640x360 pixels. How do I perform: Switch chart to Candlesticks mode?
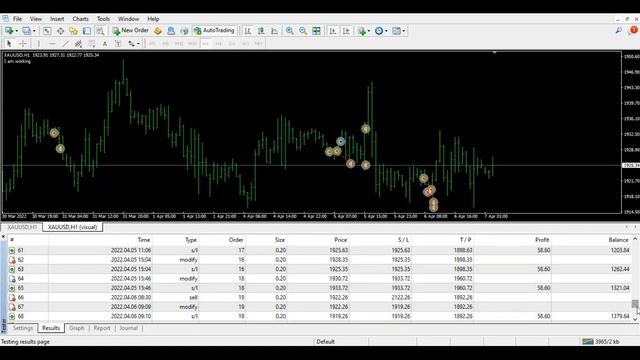pyautogui.click(x=261, y=31)
